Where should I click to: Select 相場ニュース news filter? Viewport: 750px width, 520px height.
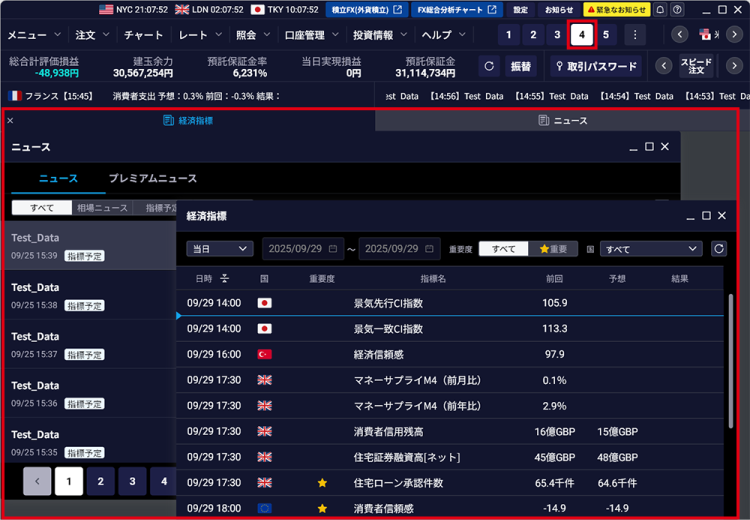tap(103, 208)
